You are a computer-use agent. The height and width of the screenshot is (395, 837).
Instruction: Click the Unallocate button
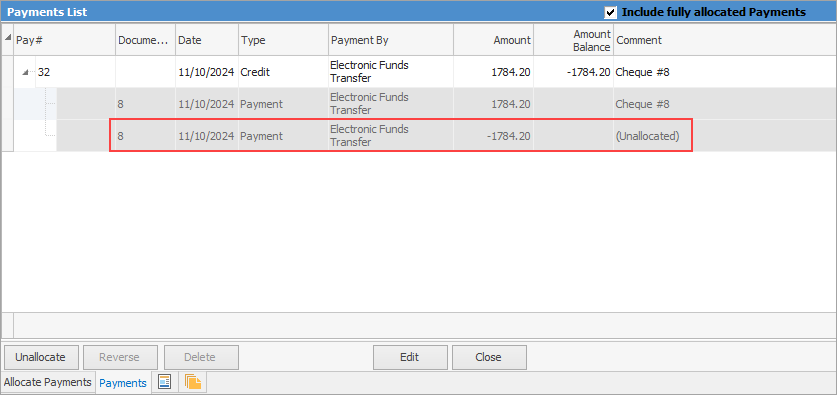[x=41, y=357]
